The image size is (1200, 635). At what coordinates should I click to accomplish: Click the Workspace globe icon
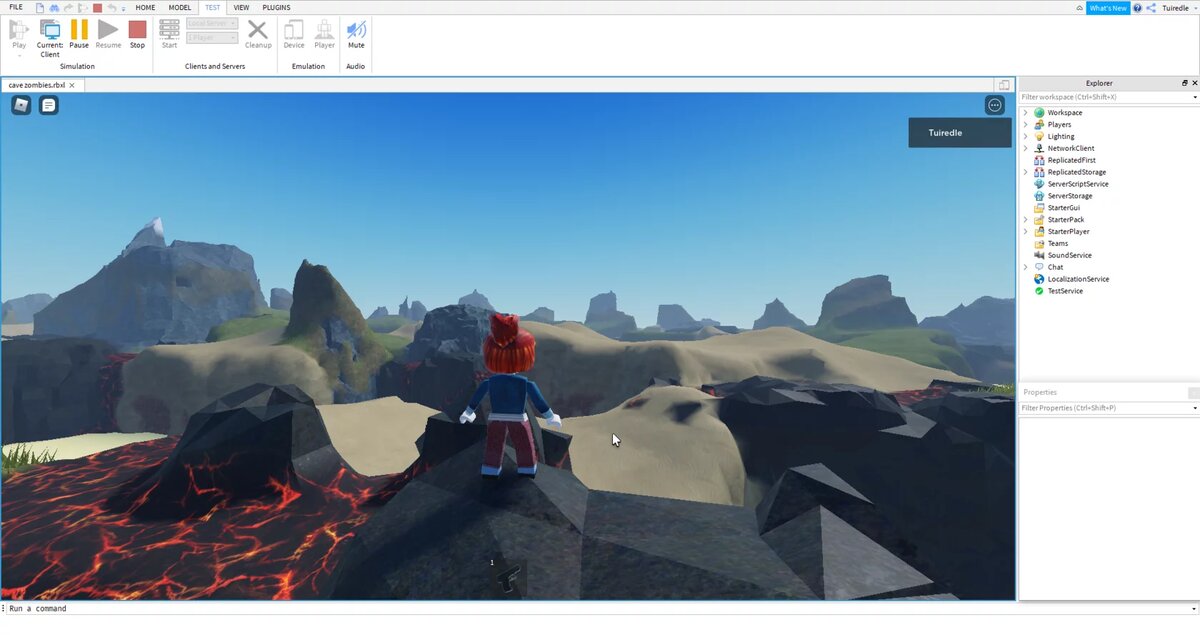coord(1040,113)
